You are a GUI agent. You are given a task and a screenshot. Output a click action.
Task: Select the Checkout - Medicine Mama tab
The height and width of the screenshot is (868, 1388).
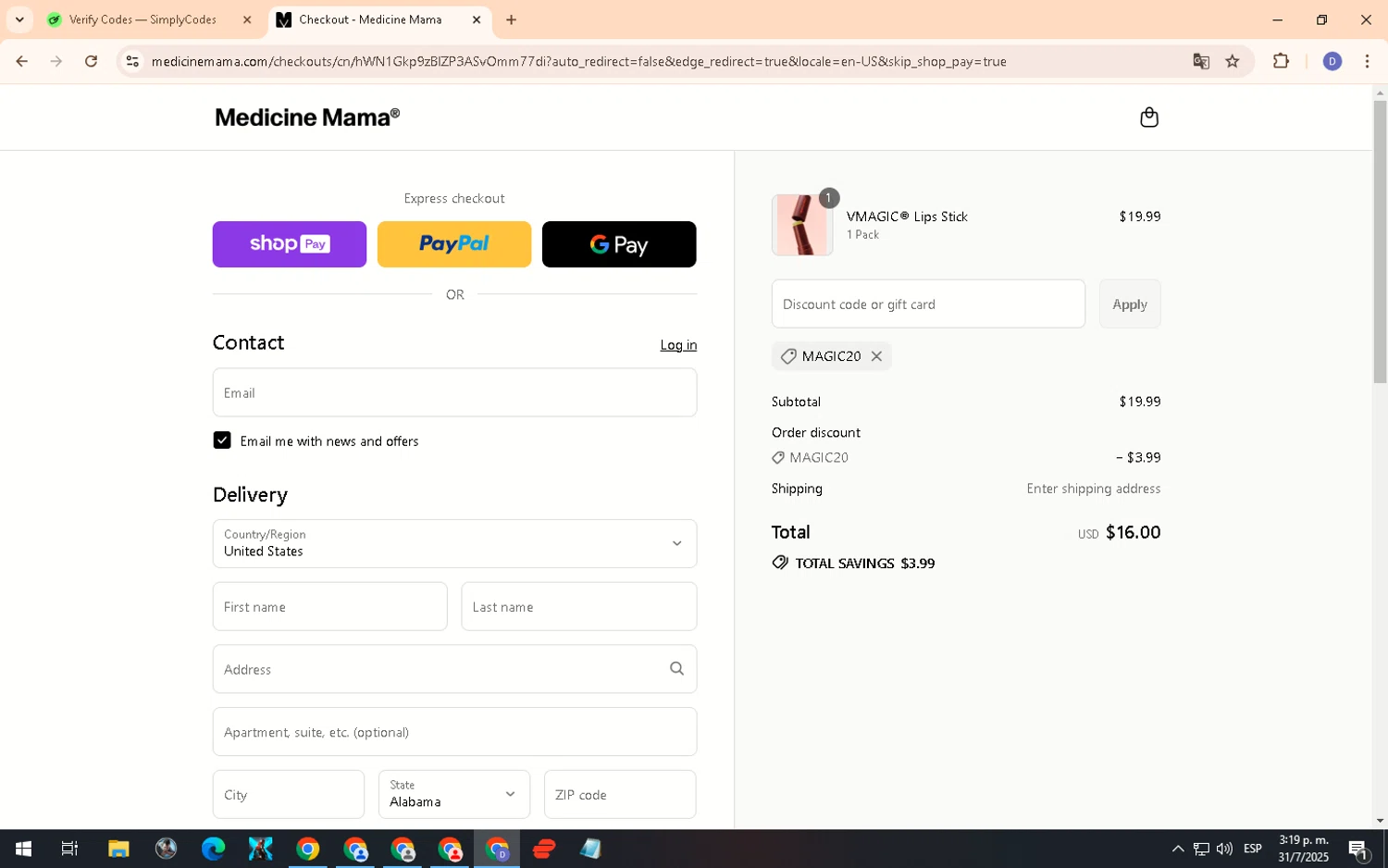(370, 19)
